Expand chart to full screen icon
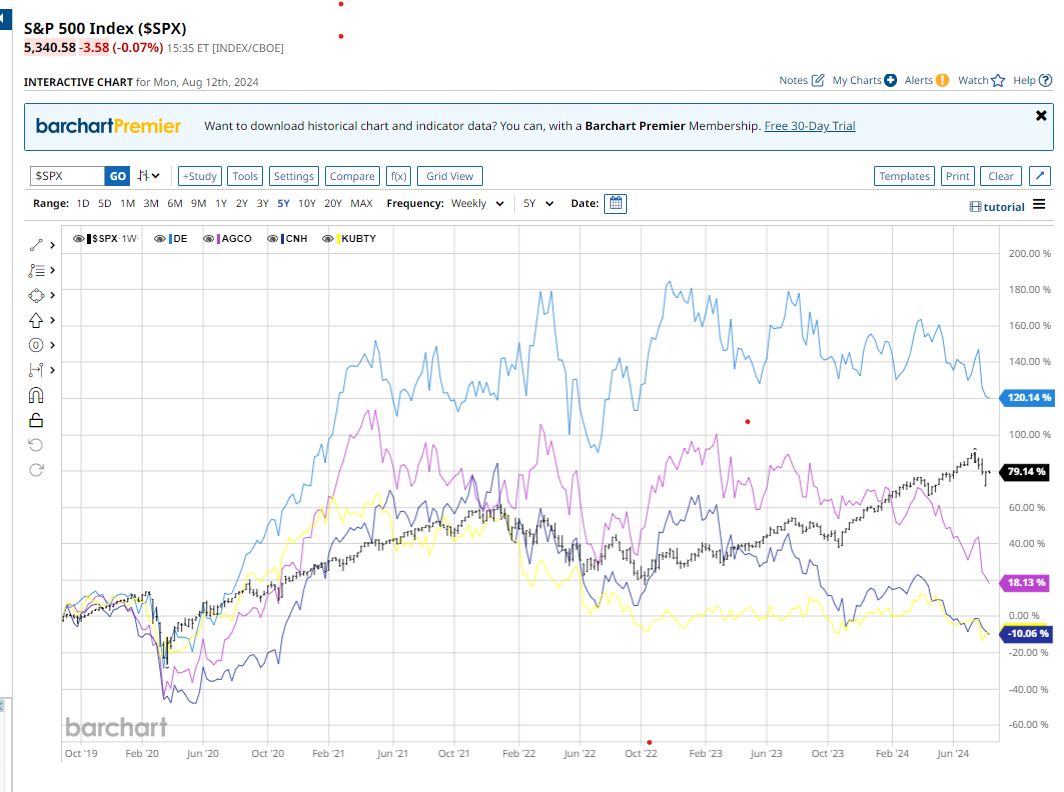The height and width of the screenshot is (792, 1064). pyautogui.click(x=1040, y=176)
